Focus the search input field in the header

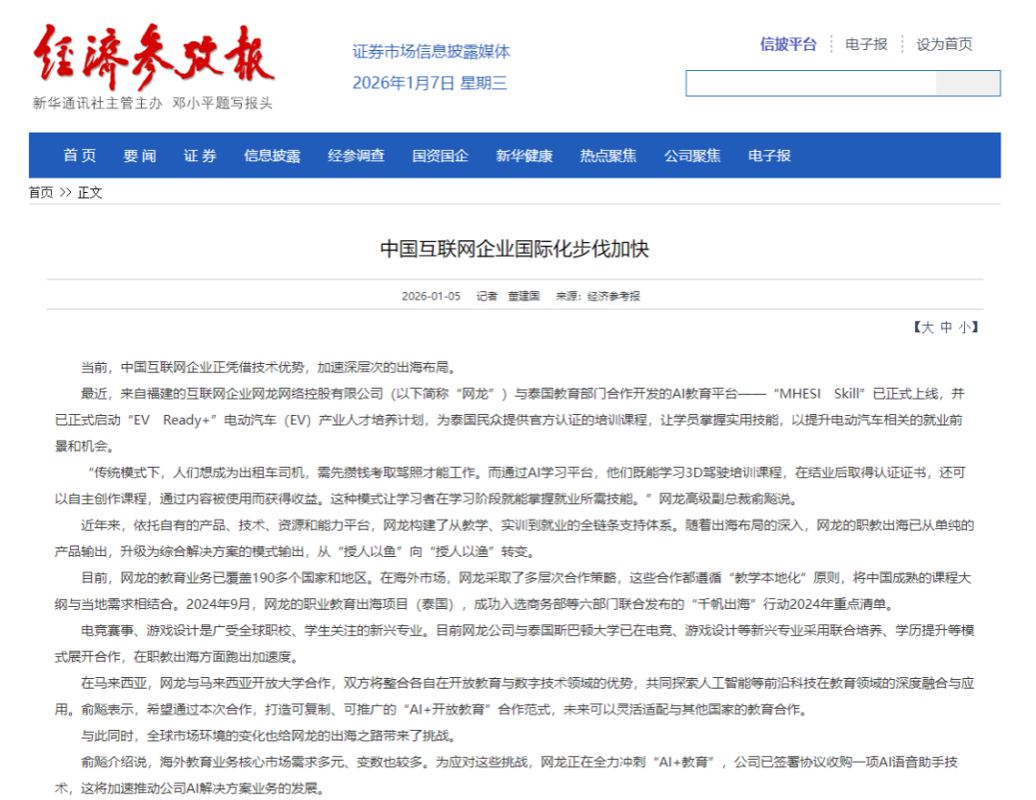pos(811,83)
